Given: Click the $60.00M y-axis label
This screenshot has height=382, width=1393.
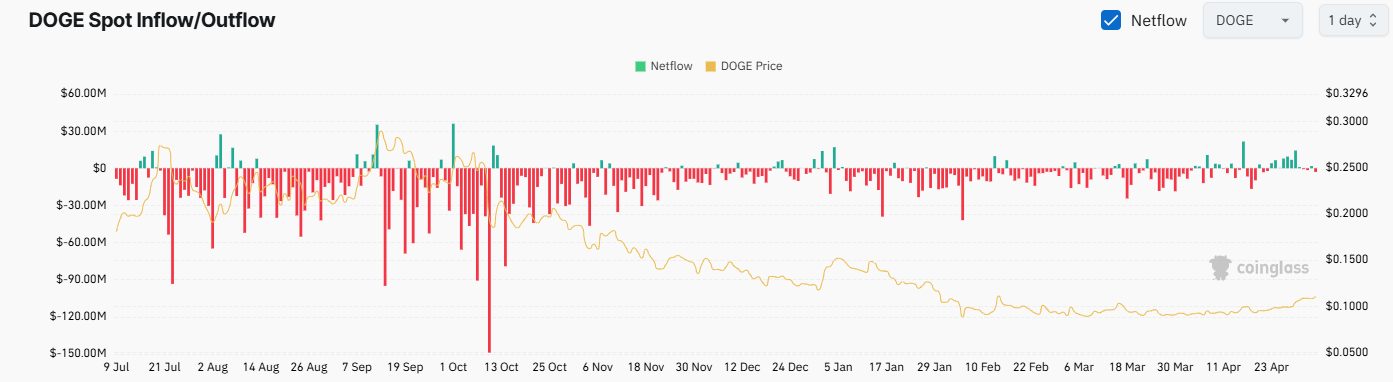Looking at the screenshot, I should pyautogui.click(x=84, y=93).
